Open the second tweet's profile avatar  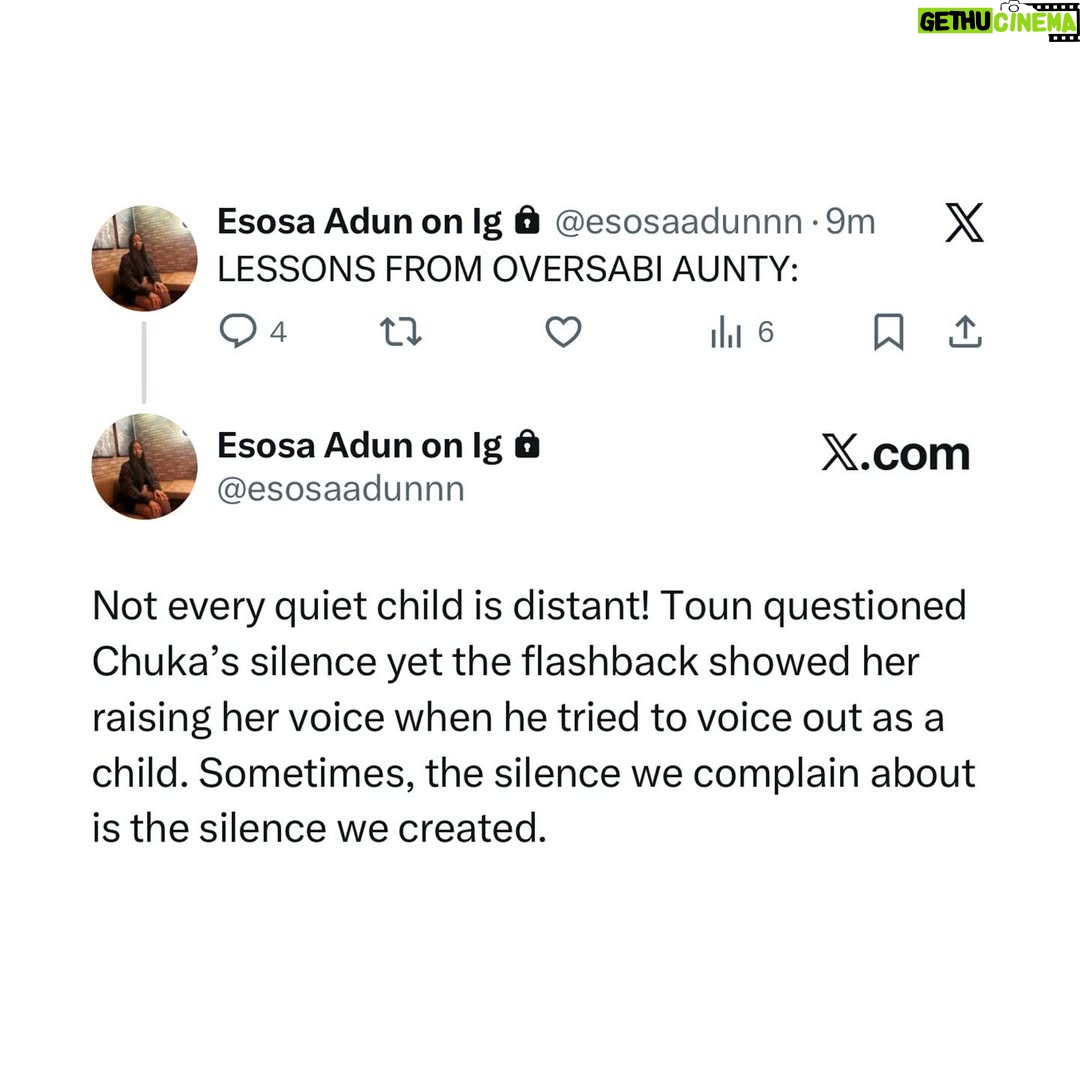(x=145, y=466)
